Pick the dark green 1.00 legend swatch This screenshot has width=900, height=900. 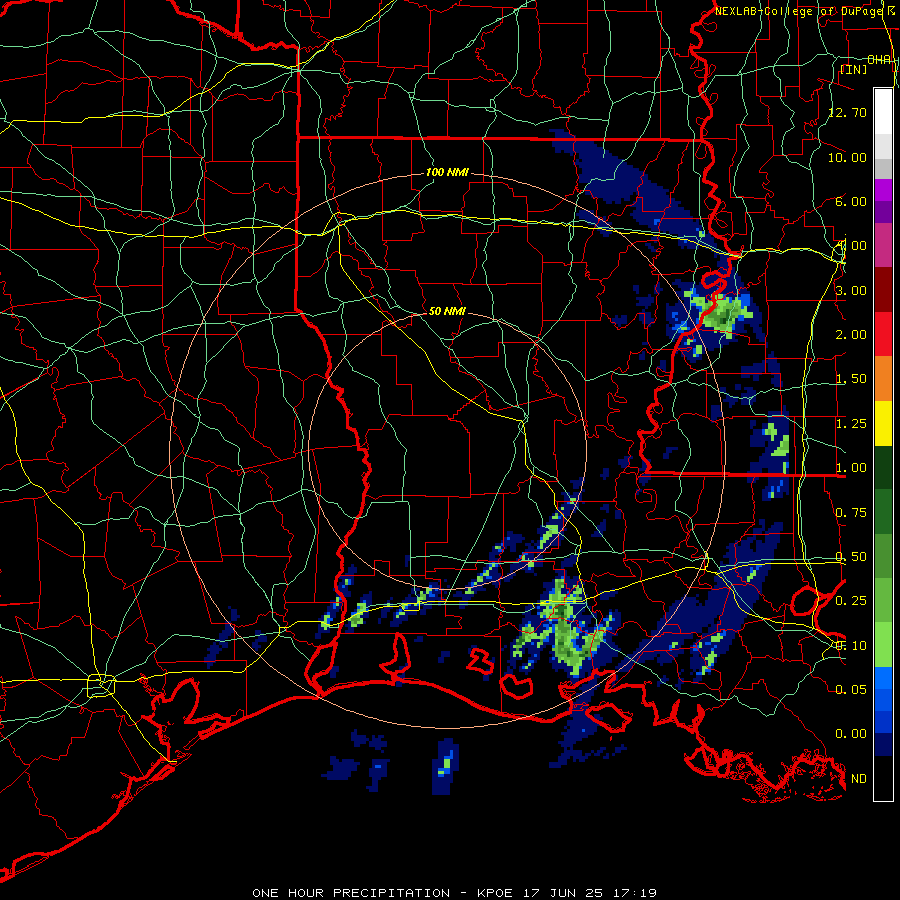pyautogui.click(x=883, y=468)
